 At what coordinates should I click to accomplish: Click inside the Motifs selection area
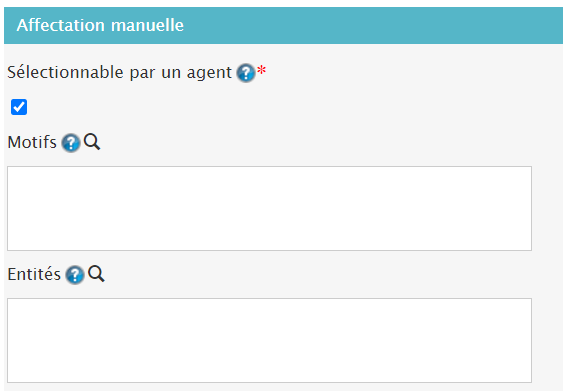coord(269,208)
